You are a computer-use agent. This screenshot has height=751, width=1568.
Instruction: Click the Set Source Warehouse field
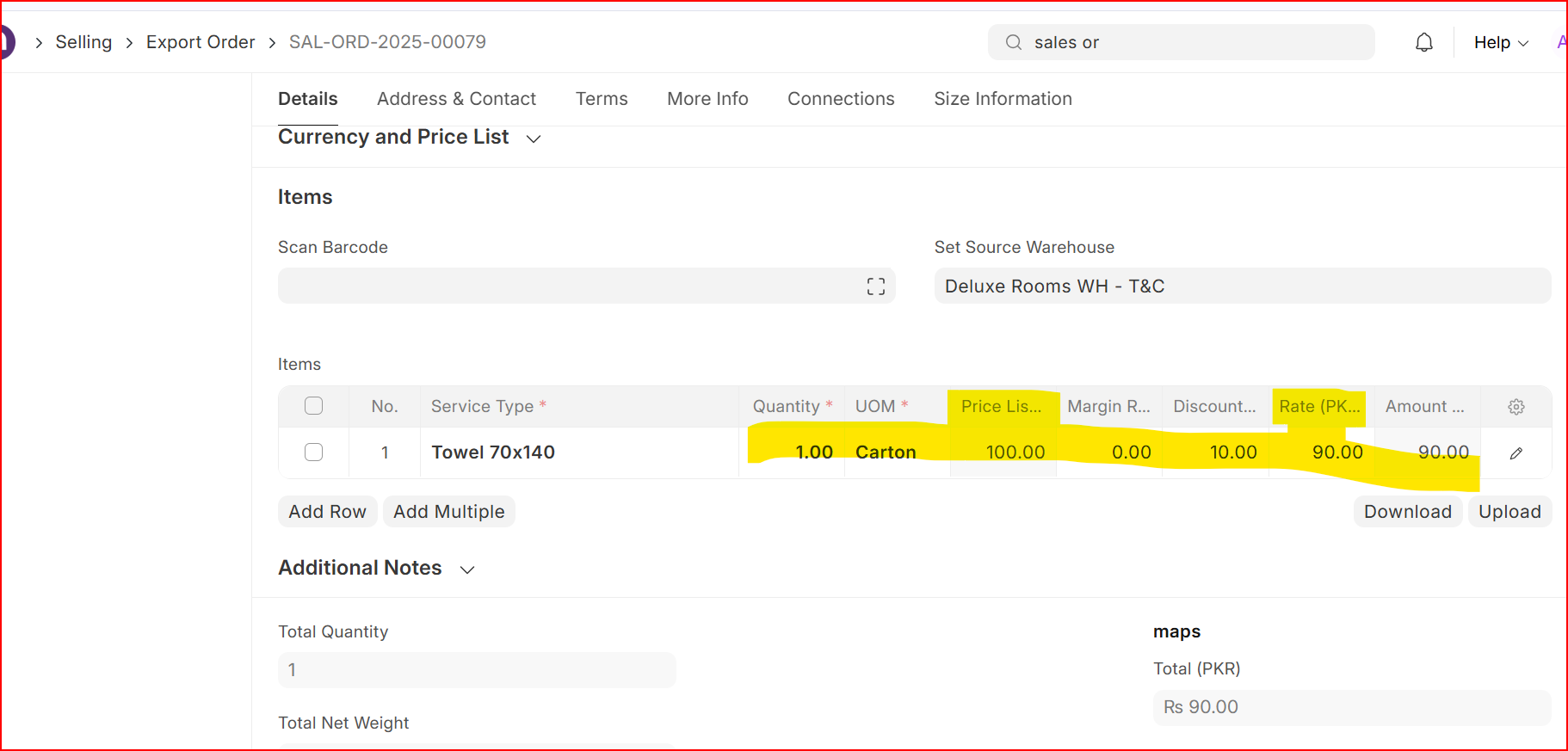click(x=1242, y=286)
